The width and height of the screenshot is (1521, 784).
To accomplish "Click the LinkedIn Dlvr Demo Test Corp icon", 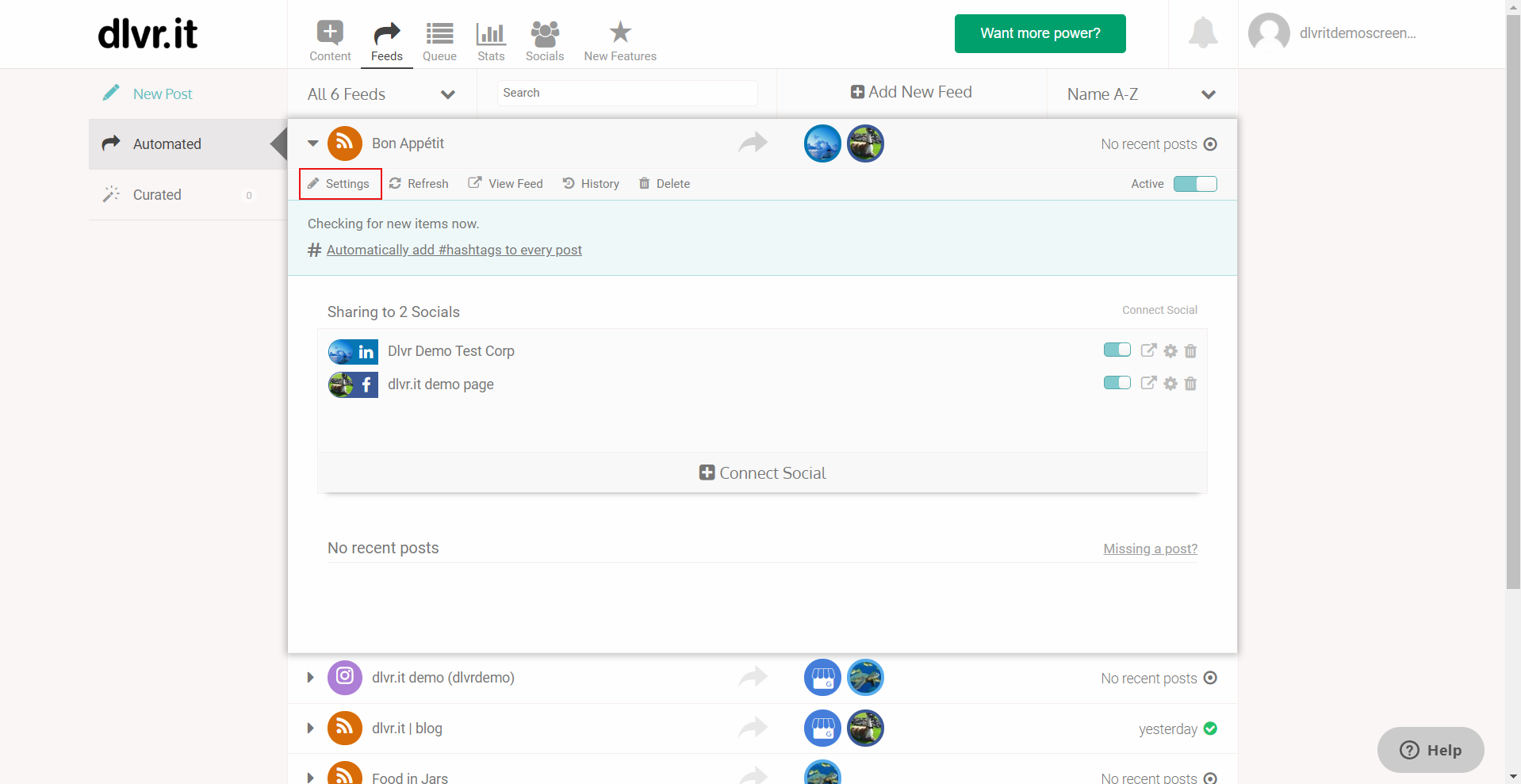I will pyautogui.click(x=353, y=351).
